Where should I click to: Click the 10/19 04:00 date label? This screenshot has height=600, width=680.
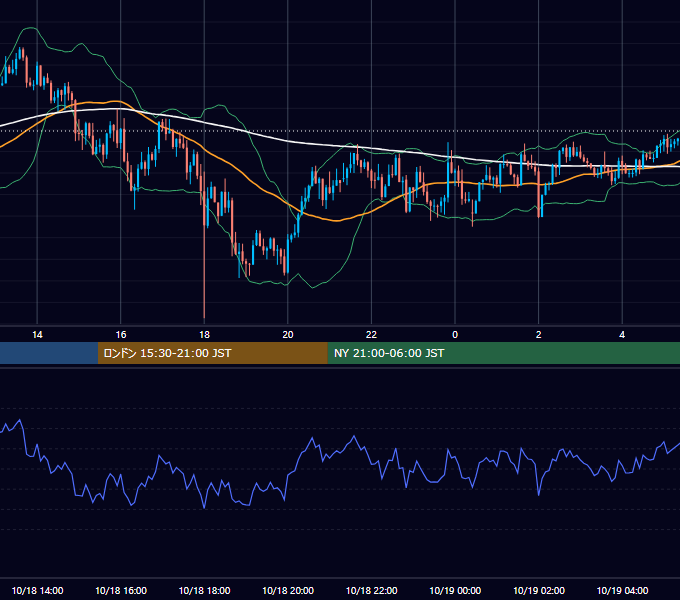[x=622, y=590]
